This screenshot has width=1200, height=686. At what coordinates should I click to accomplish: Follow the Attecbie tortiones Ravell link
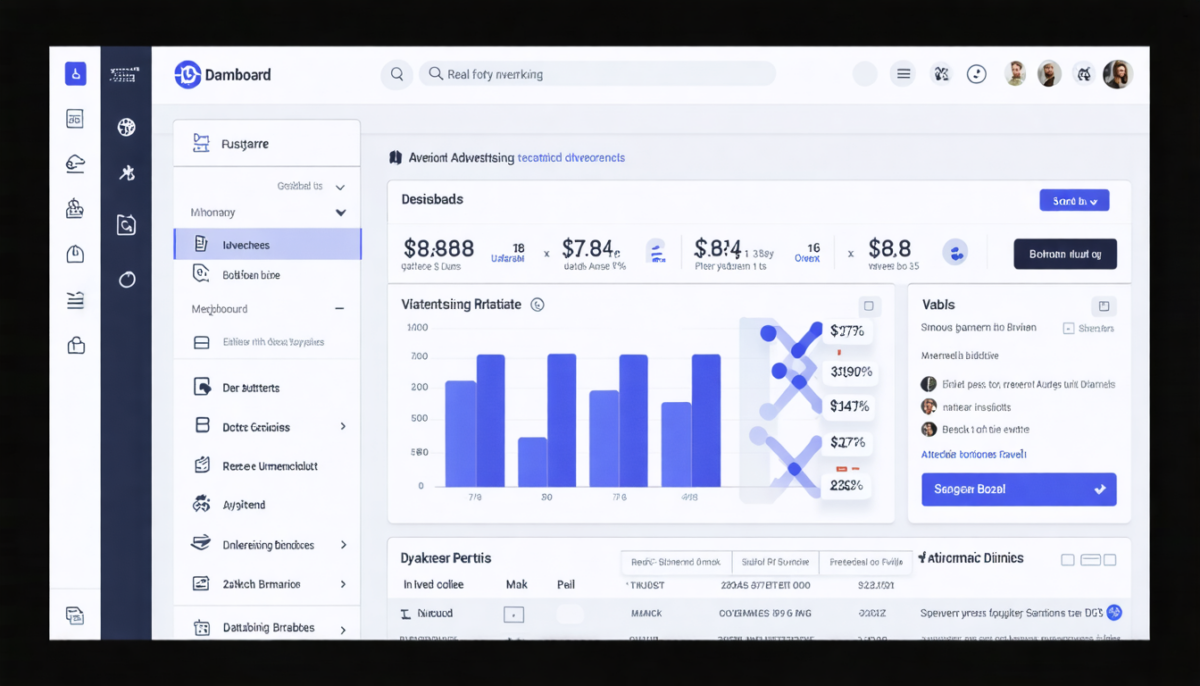[x=973, y=454]
